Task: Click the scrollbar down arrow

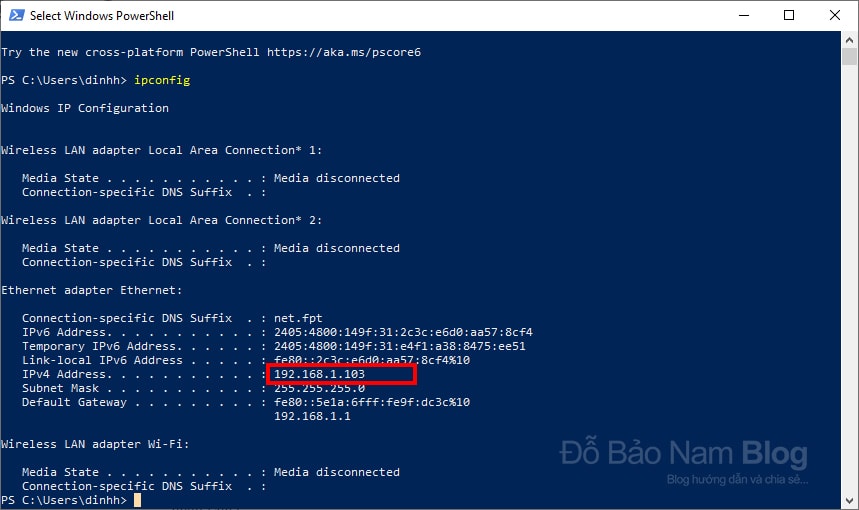Action: [x=849, y=501]
